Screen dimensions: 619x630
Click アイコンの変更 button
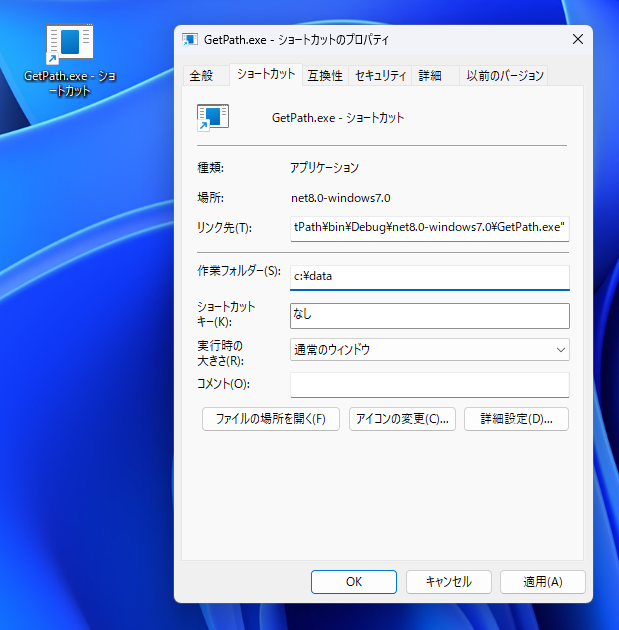[402, 419]
